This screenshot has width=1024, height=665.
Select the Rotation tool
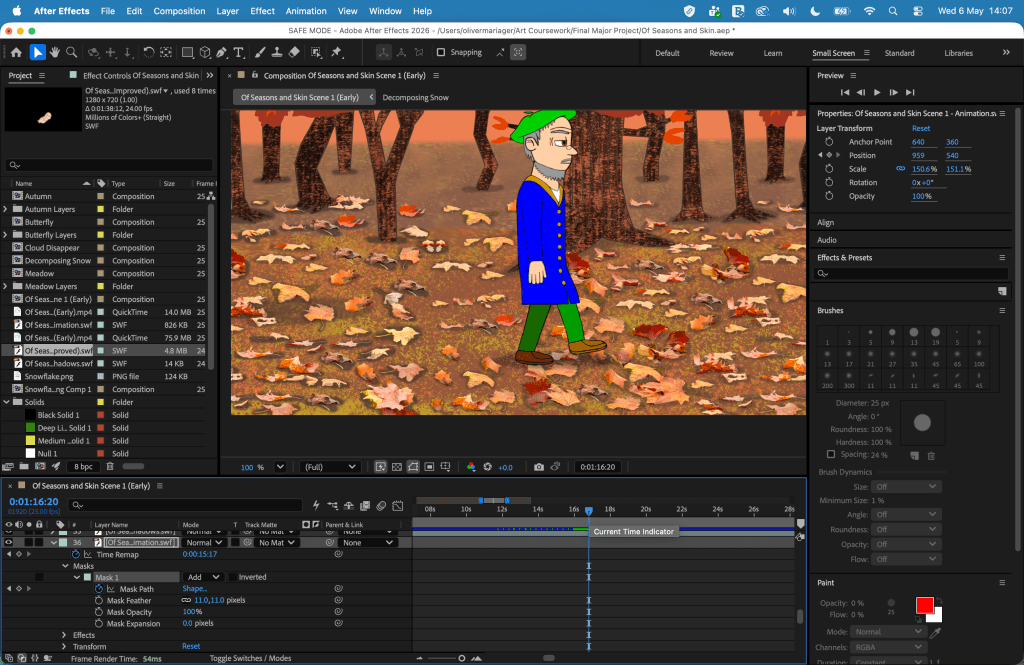point(149,52)
